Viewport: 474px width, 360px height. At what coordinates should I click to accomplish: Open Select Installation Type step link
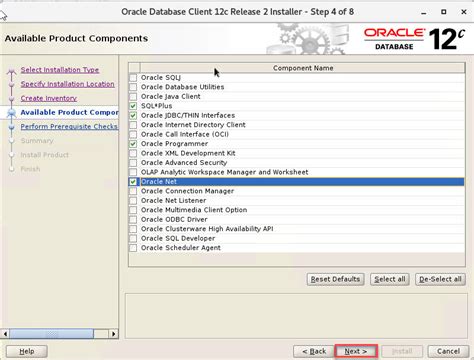click(x=60, y=70)
